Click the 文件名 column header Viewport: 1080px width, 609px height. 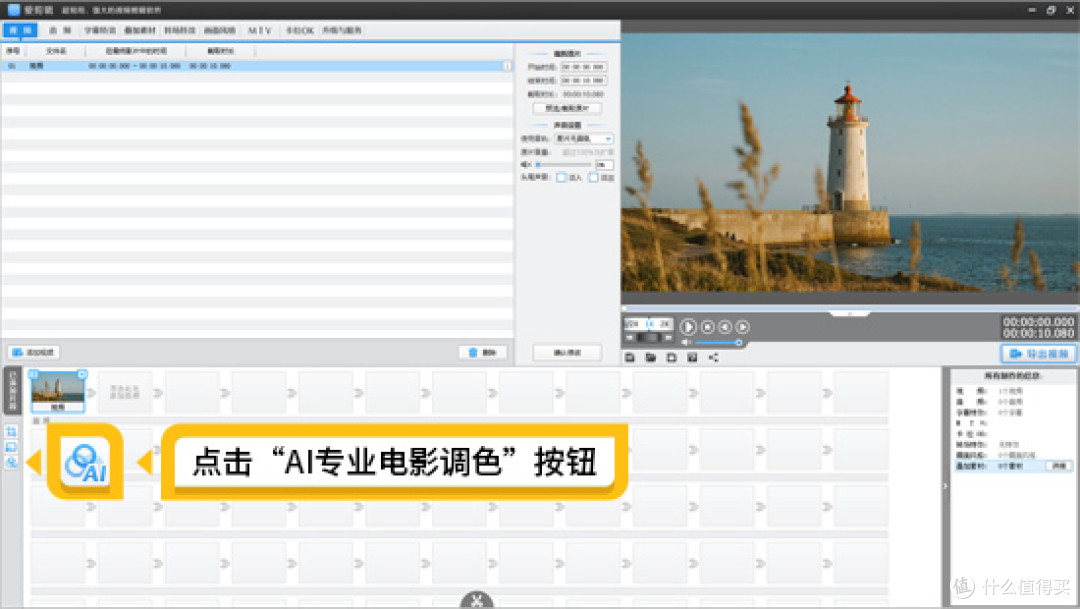pos(56,51)
